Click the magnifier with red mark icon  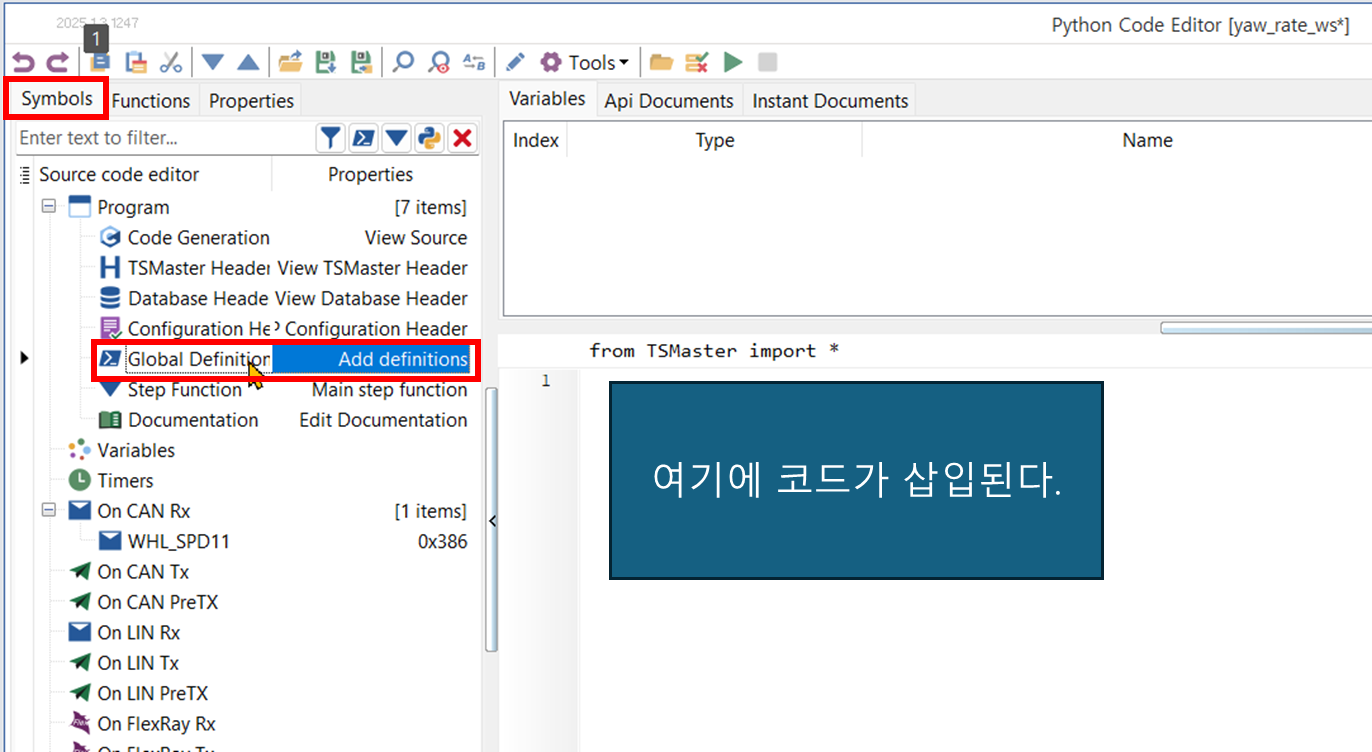coord(438,63)
